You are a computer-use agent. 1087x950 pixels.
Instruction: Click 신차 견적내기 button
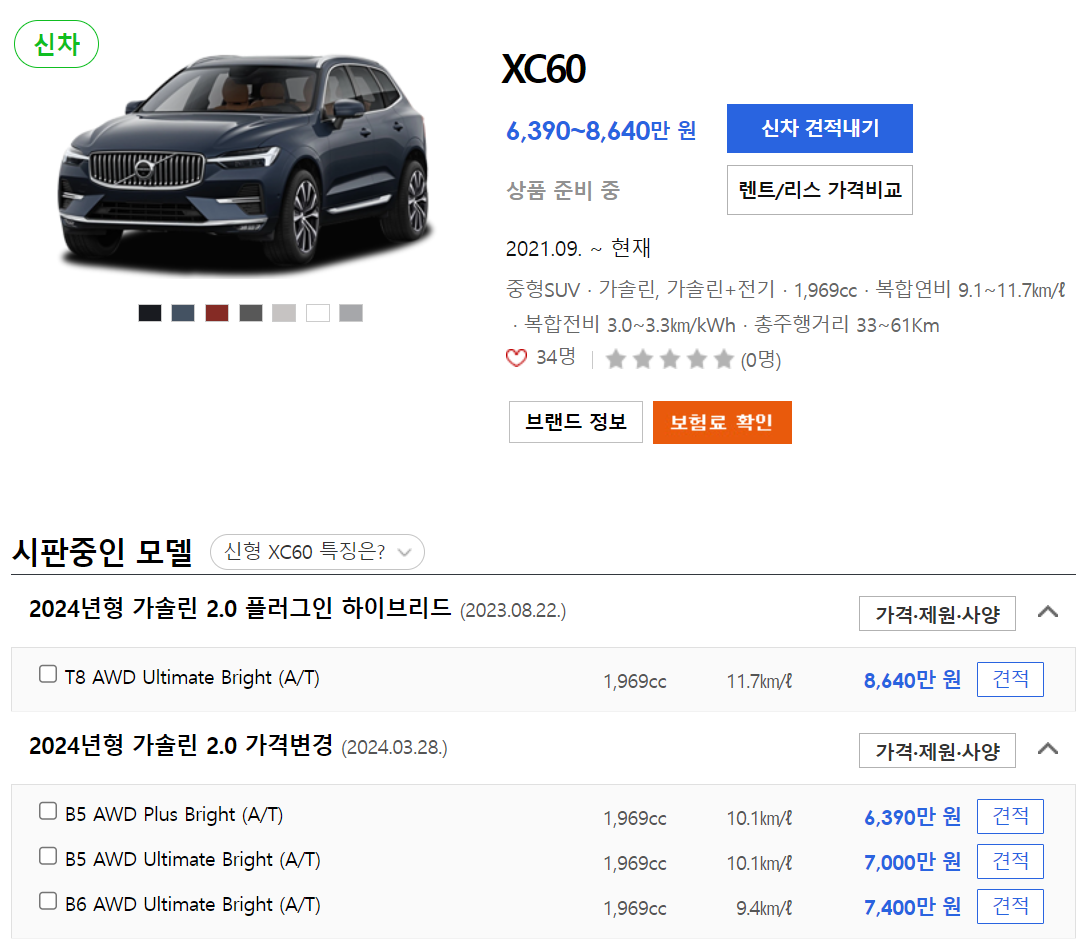tap(819, 128)
